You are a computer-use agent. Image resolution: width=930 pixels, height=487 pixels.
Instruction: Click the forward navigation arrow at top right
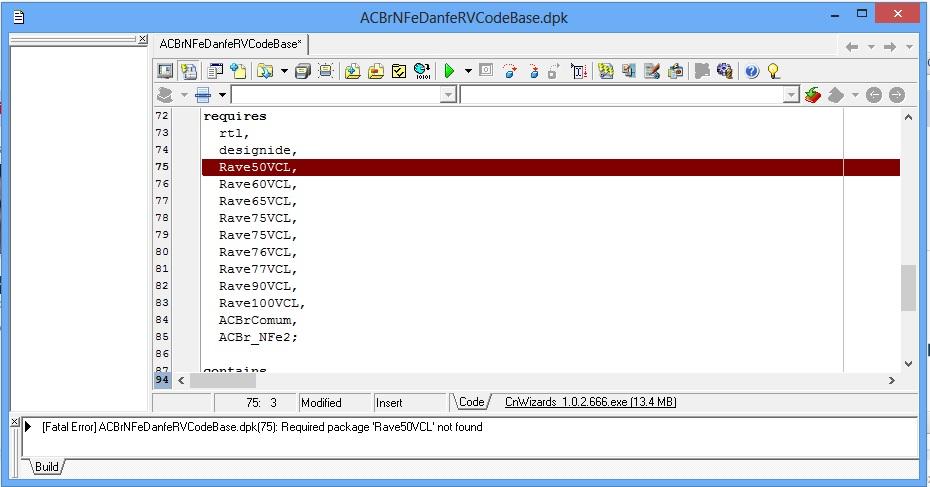point(890,47)
